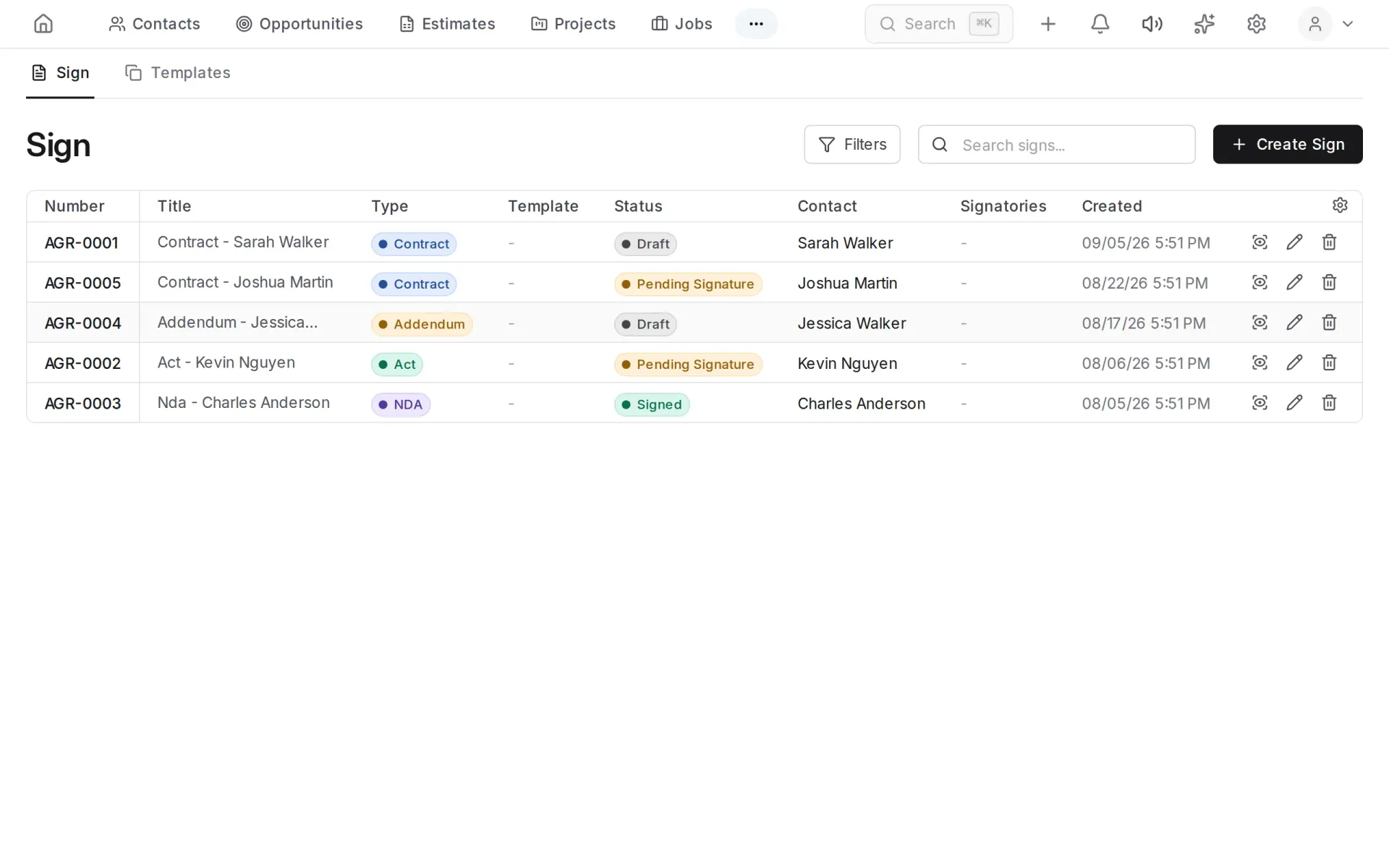Open table column settings gear

[x=1340, y=205]
